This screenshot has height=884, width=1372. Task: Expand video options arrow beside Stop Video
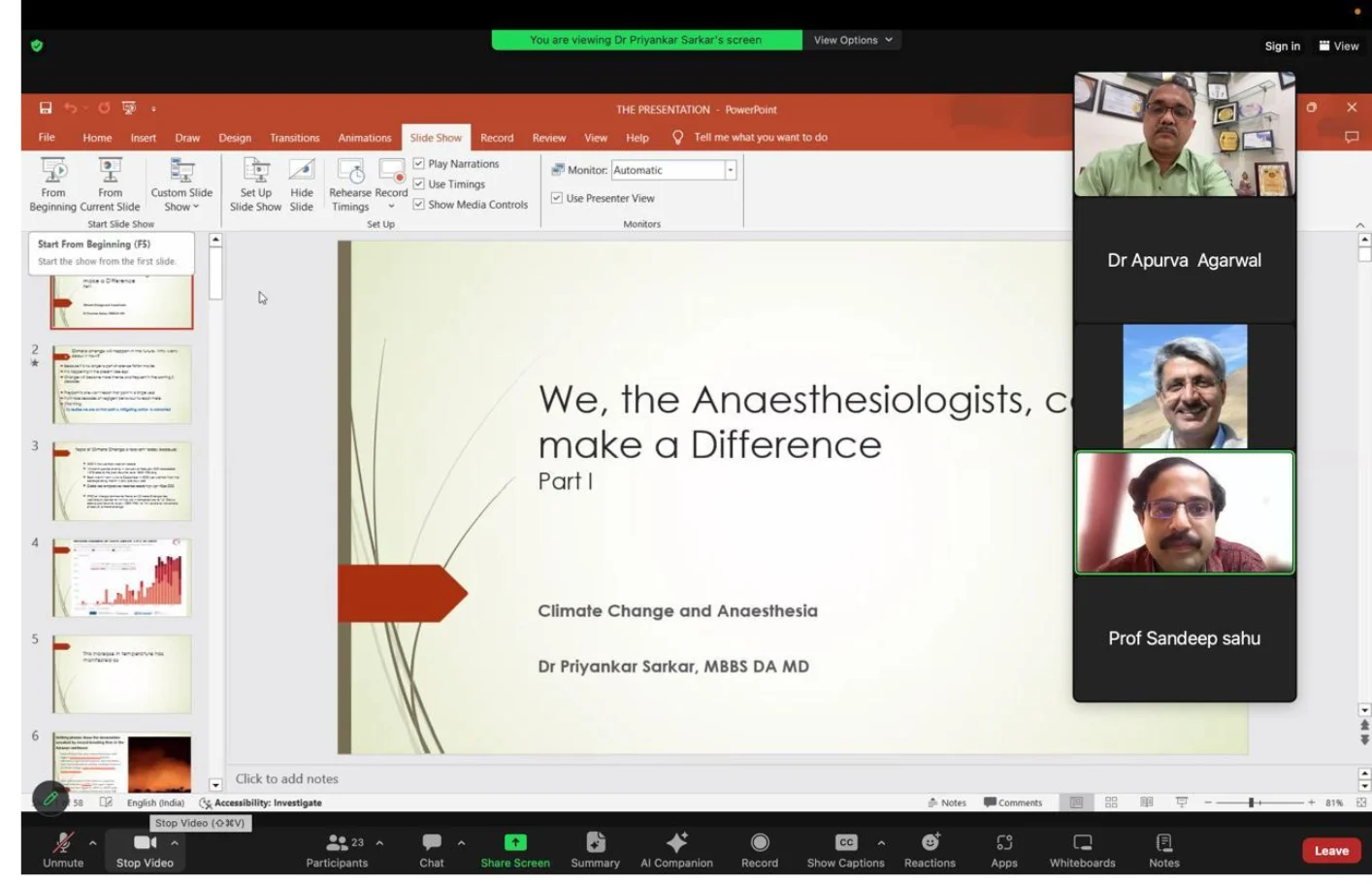point(175,842)
